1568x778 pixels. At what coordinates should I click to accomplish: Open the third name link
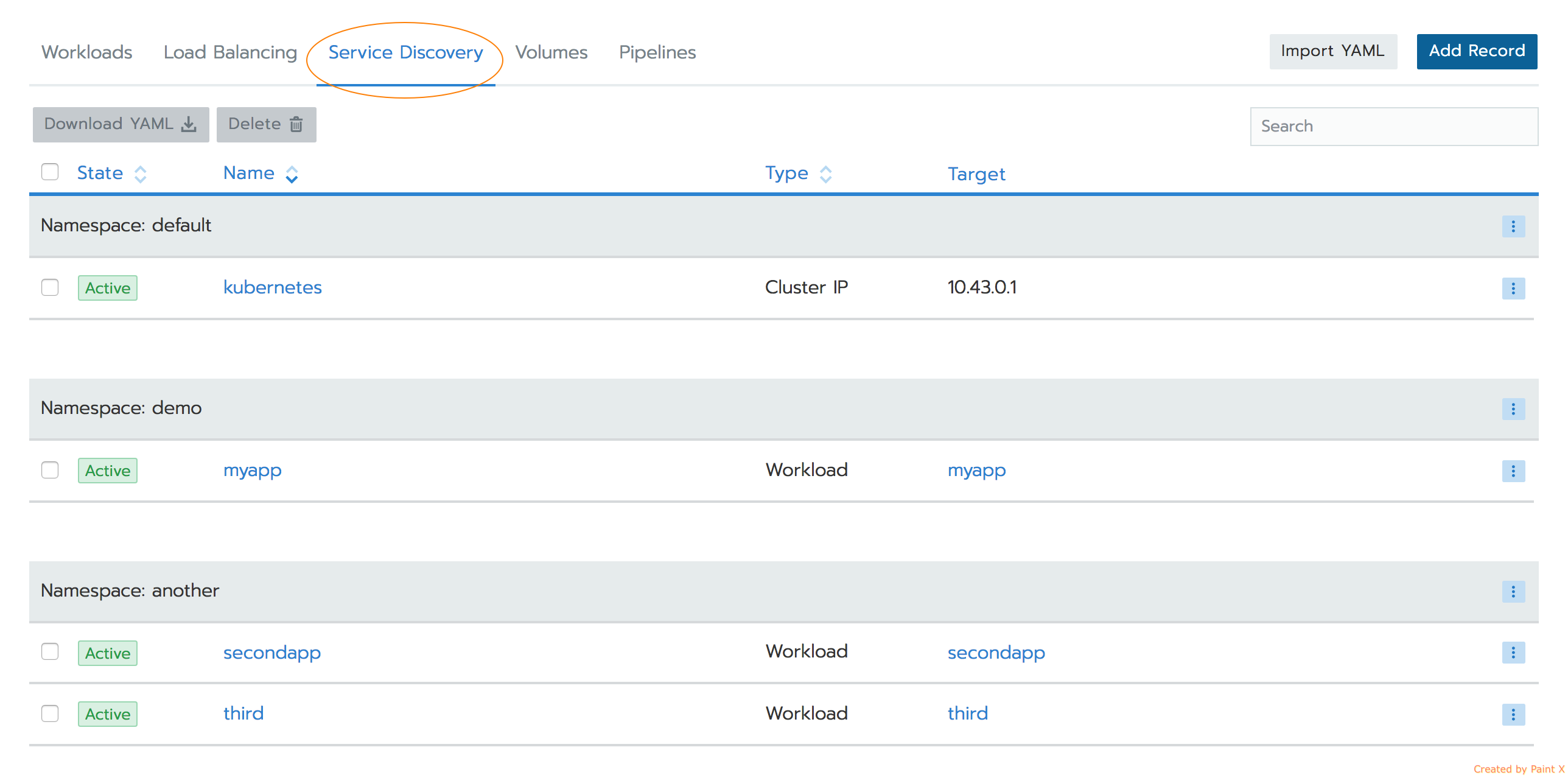(x=243, y=713)
